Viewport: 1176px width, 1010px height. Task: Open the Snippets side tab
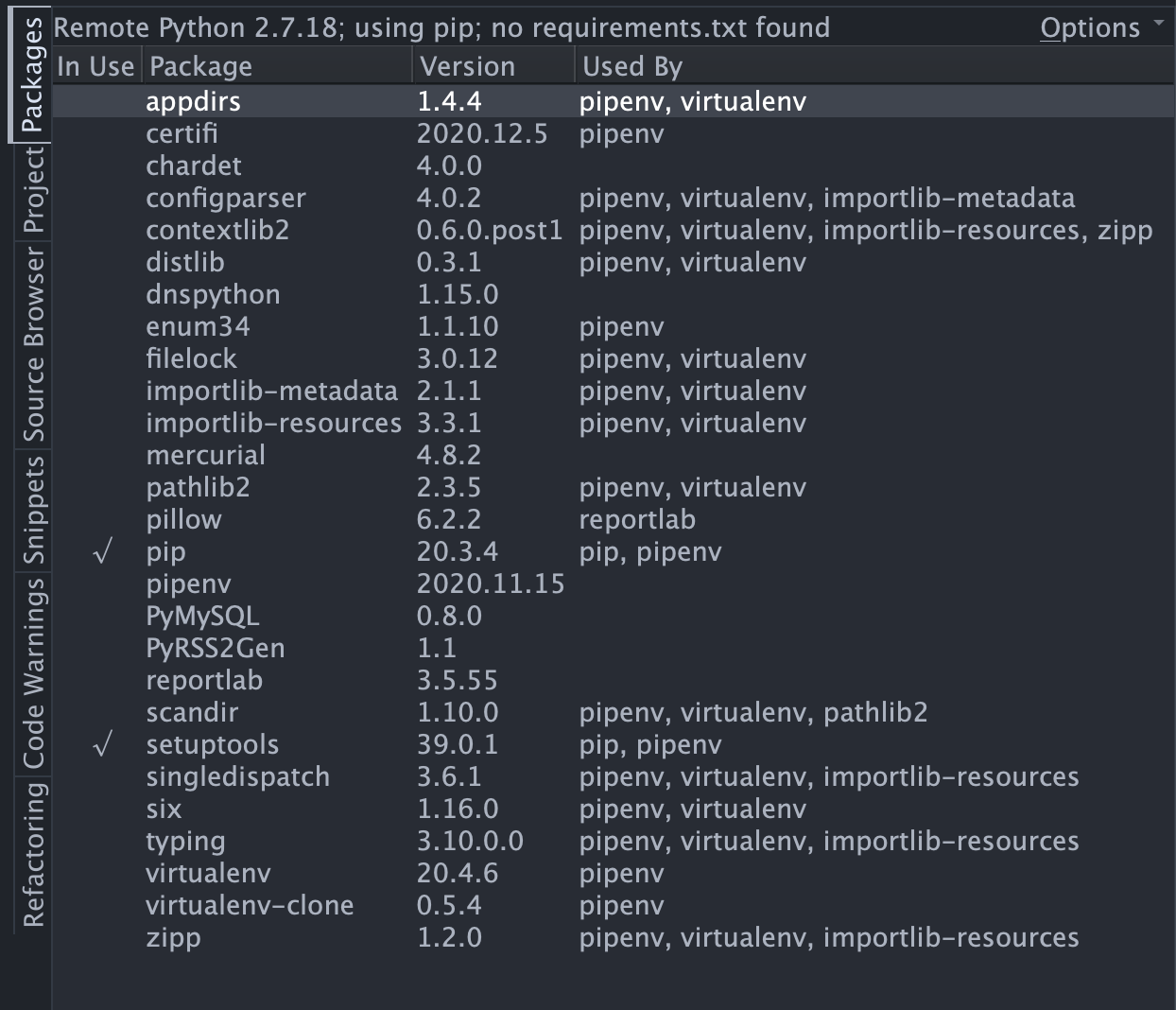(x=33, y=511)
